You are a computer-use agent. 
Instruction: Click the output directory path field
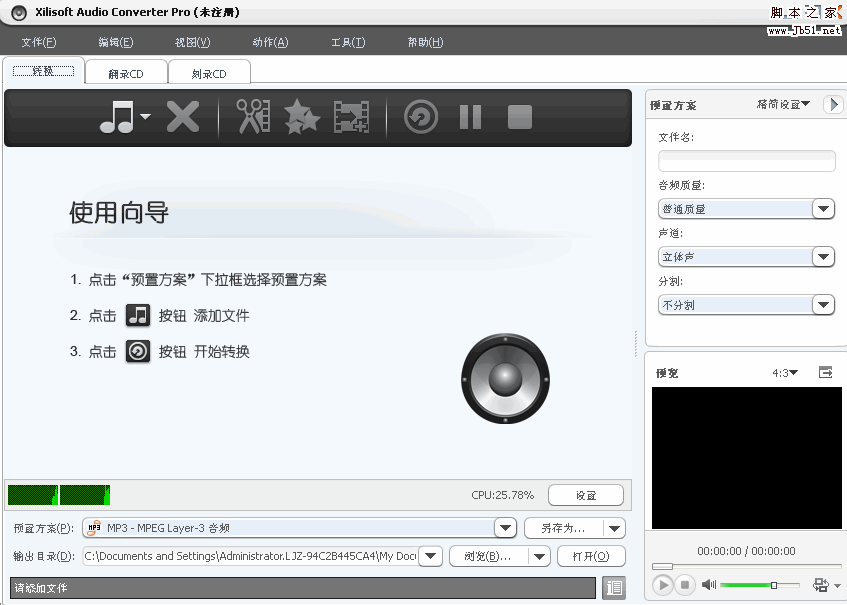pyautogui.click(x=251, y=556)
